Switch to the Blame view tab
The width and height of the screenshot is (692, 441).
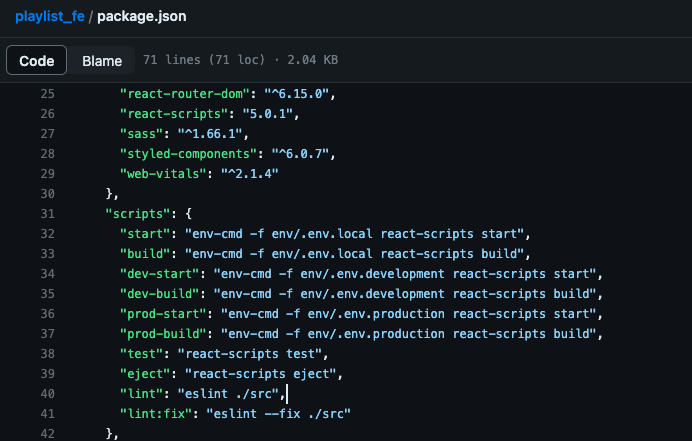pos(102,60)
